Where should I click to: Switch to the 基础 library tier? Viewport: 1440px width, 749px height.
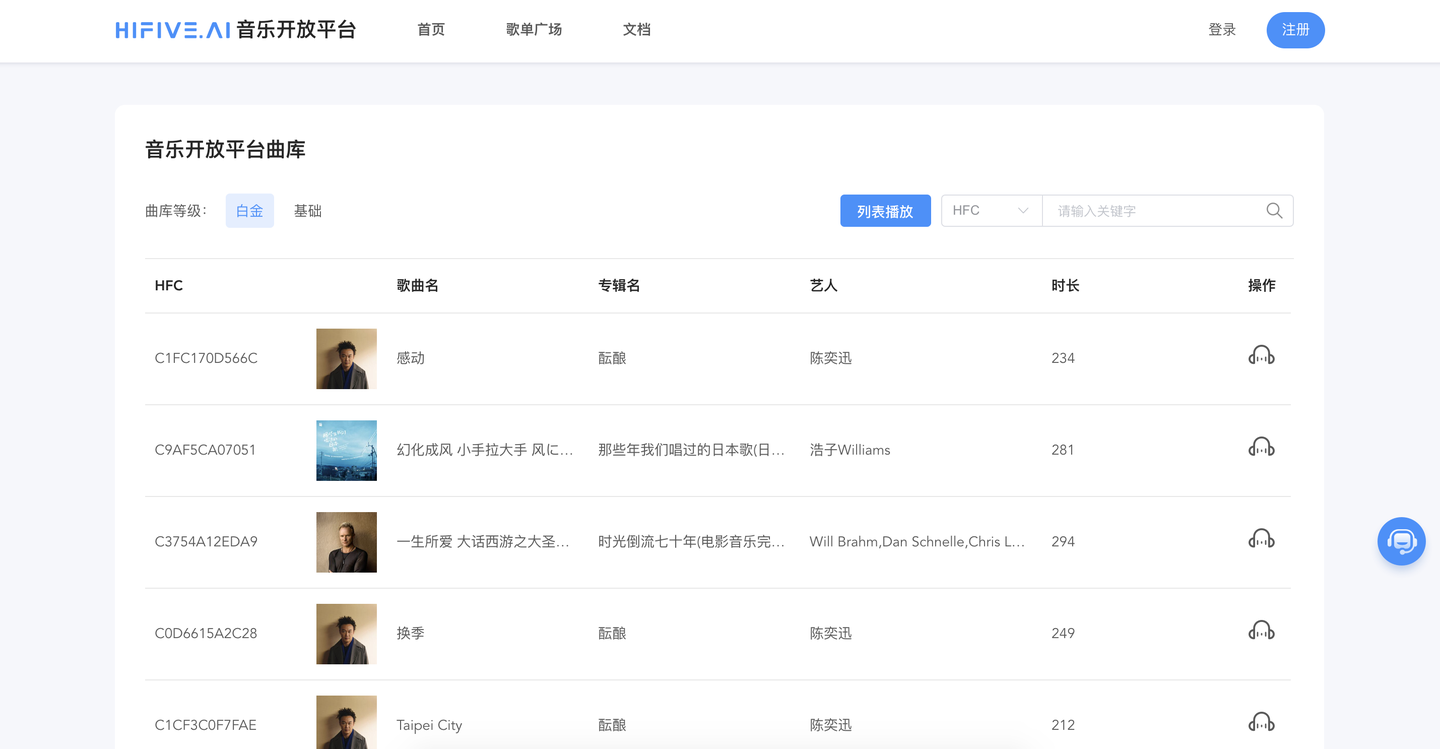(x=307, y=210)
